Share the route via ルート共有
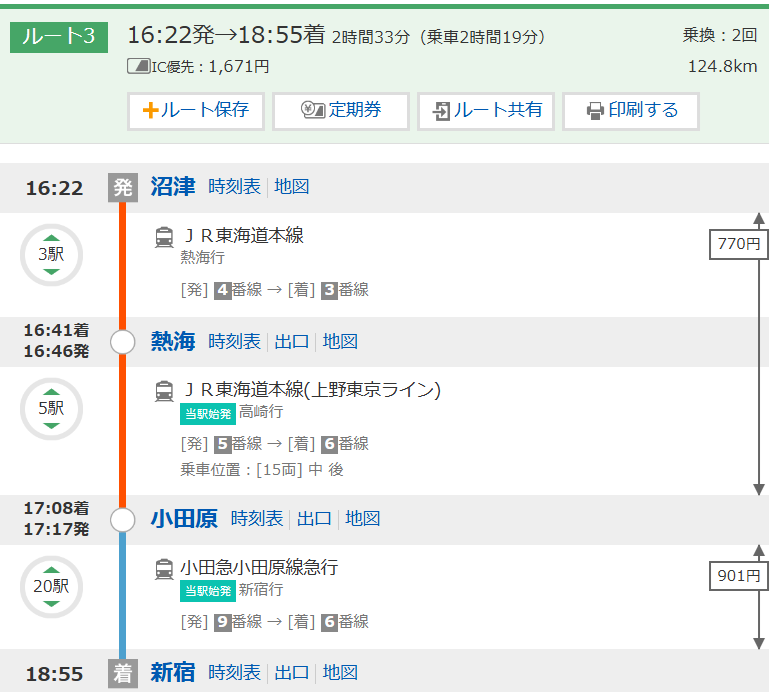The height and width of the screenshot is (692, 777). click(486, 111)
